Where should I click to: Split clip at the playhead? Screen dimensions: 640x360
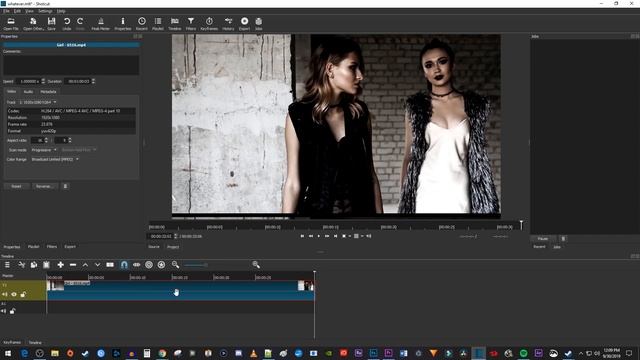tap(110, 265)
